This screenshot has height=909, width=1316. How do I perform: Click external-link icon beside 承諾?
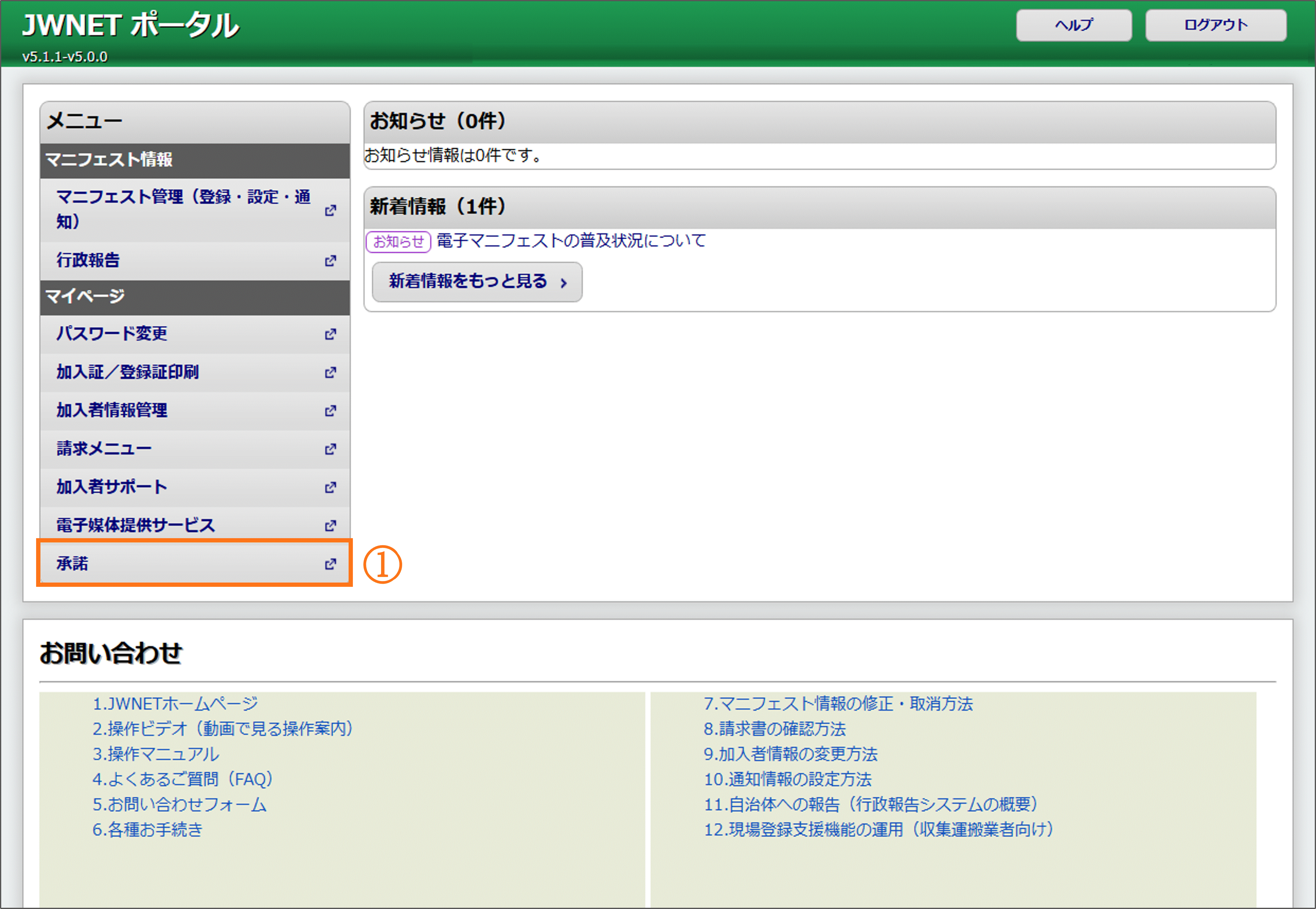[x=331, y=564]
